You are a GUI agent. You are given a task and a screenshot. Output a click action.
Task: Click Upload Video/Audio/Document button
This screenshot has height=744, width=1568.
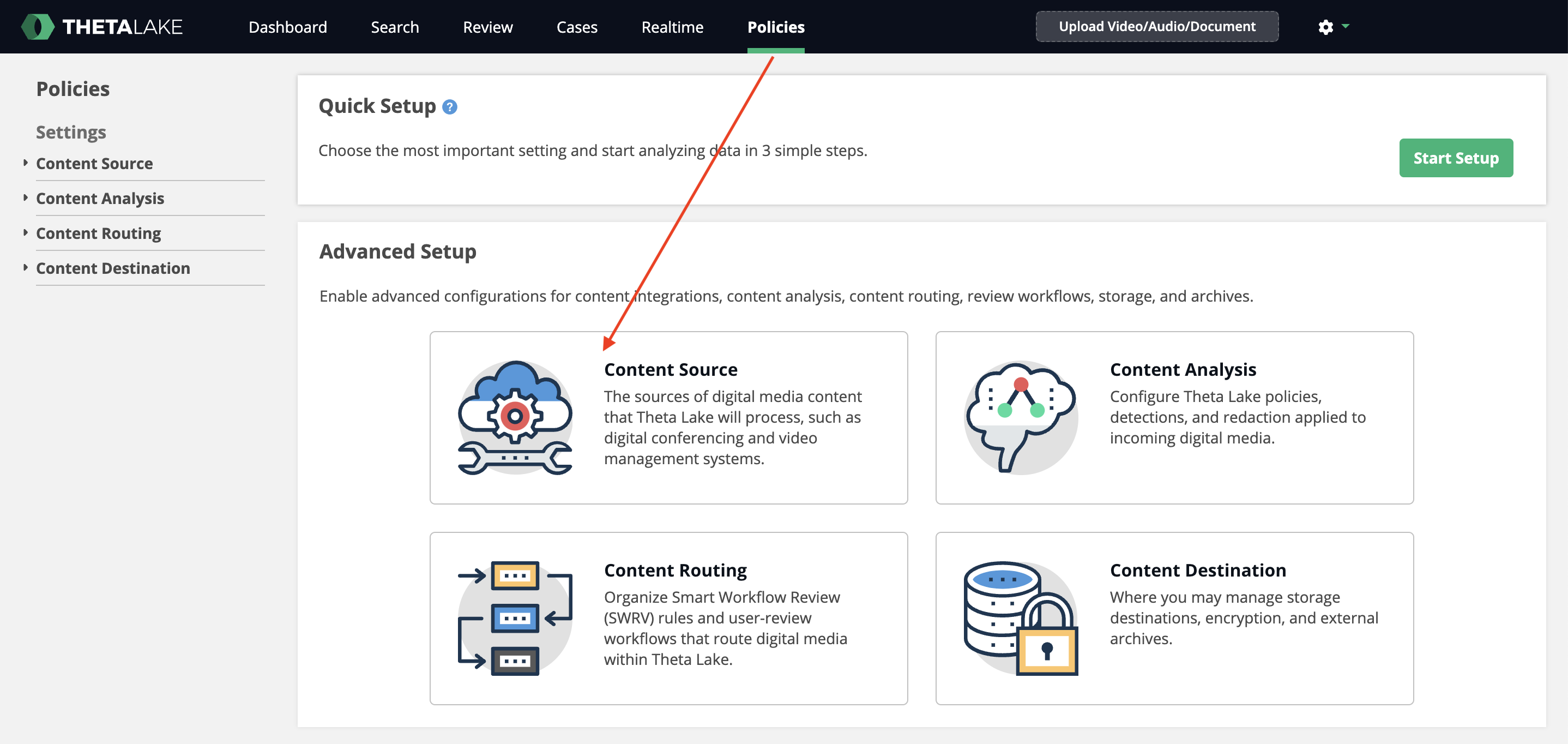(x=1156, y=26)
